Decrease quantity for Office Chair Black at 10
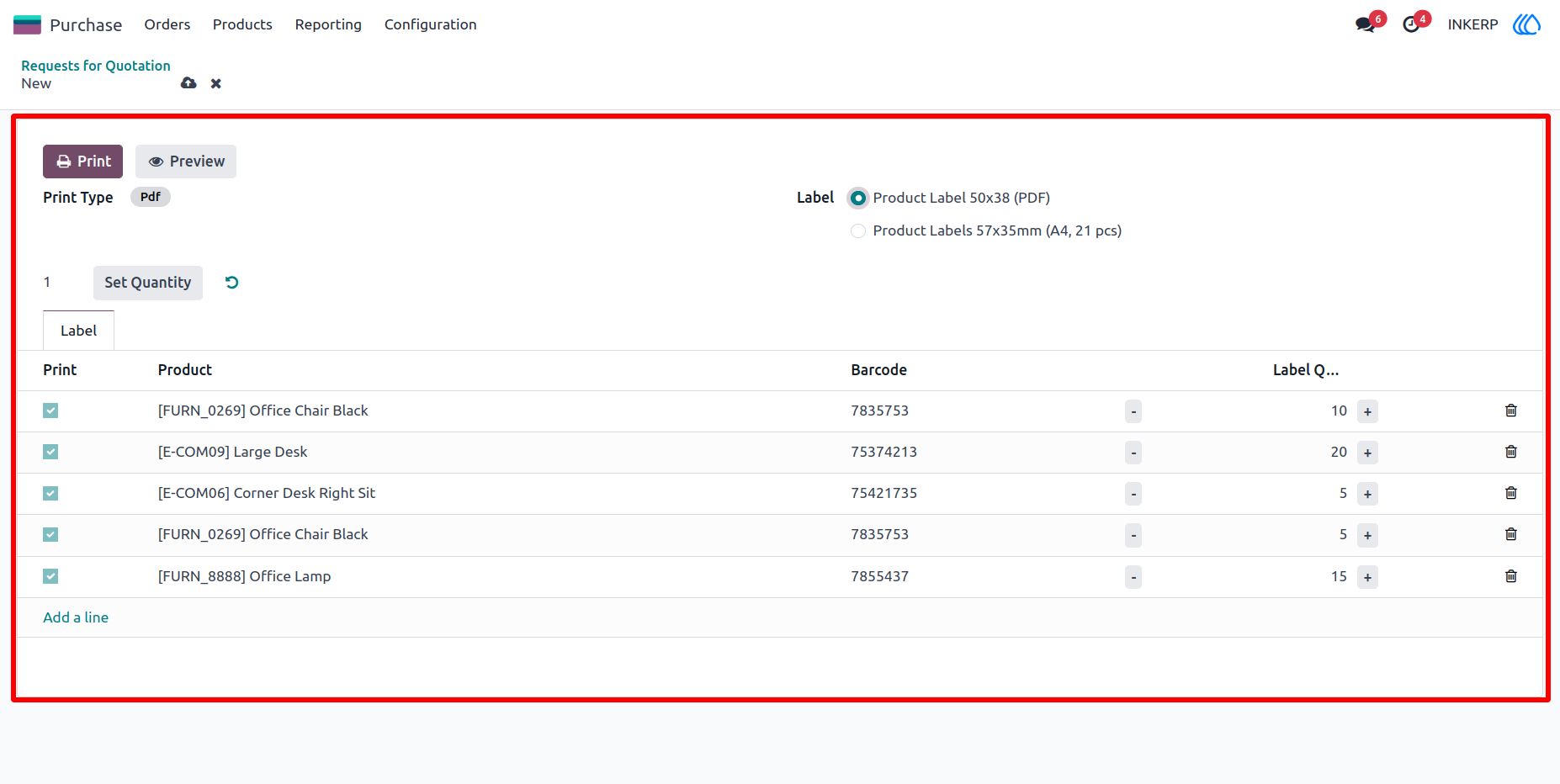The height and width of the screenshot is (784, 1560). [x=1133, y=411]
